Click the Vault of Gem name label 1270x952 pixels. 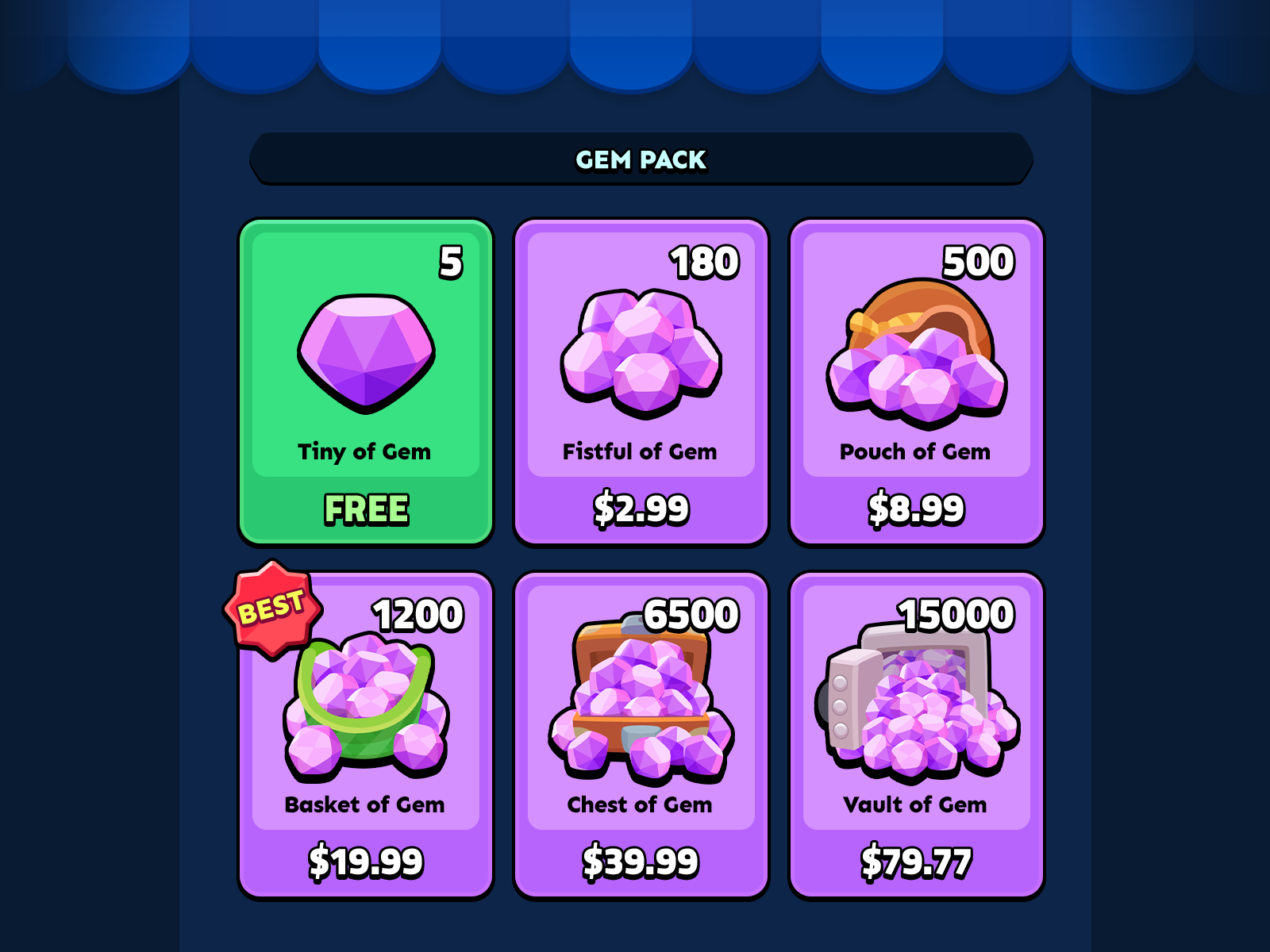[915, 805]
